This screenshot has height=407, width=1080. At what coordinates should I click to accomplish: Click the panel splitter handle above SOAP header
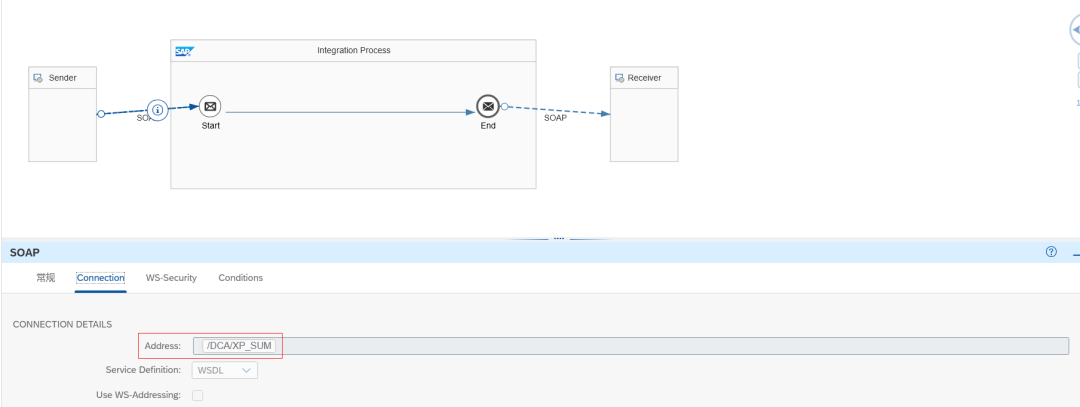pyautogui.click(x=559, y=239)
